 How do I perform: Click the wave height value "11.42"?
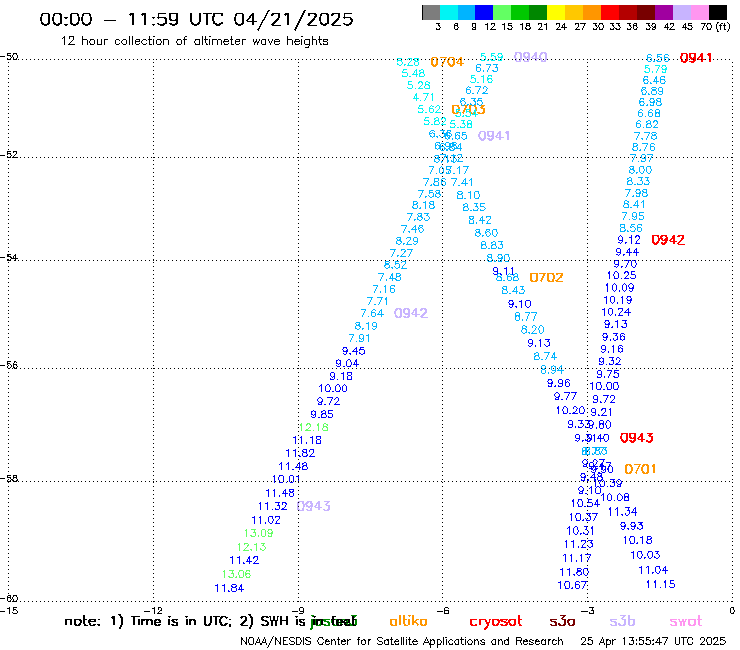[244, 560]
